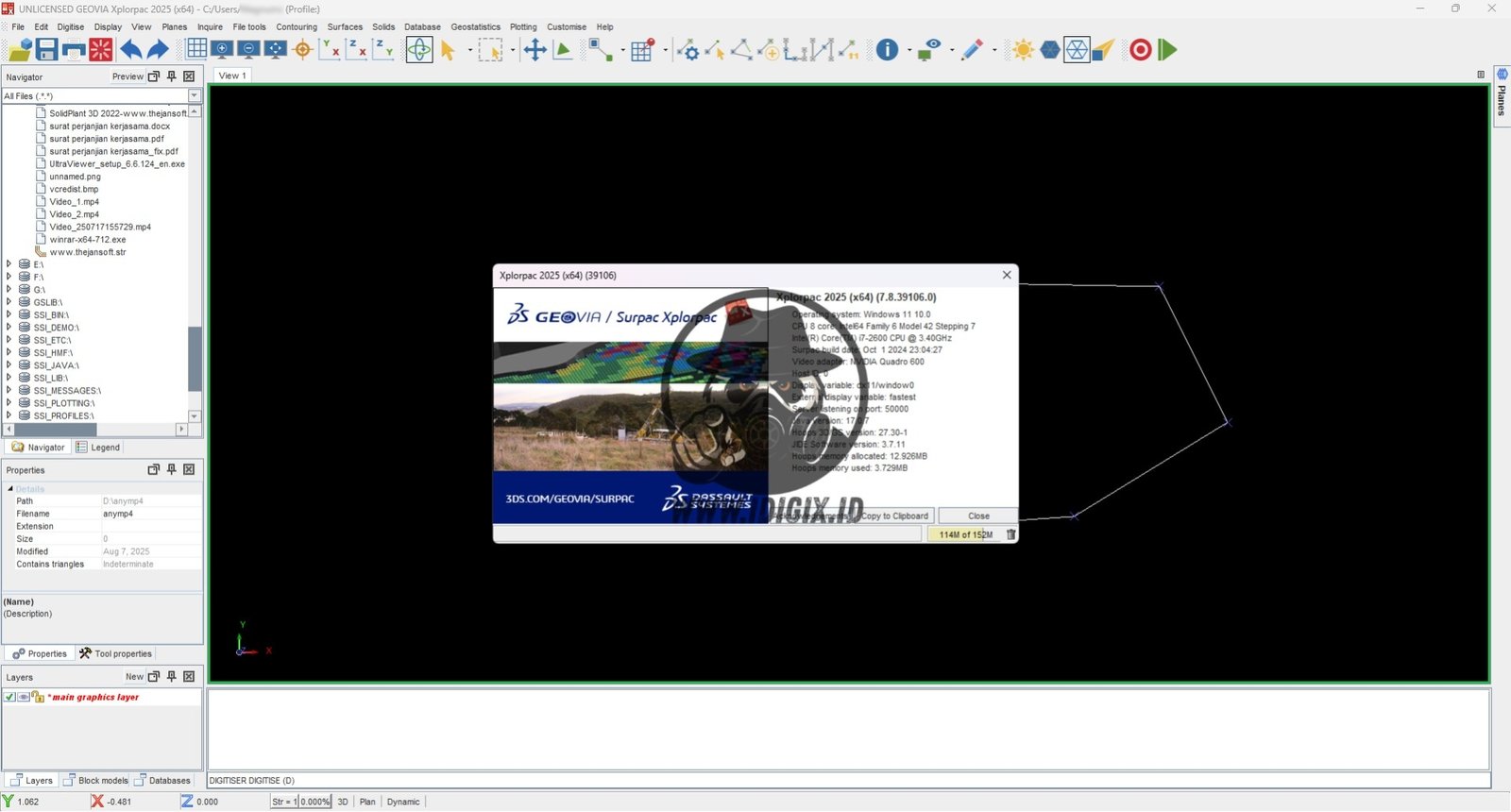Expand the SSI_PROFILES:\ tree node
Image resolution: width=1511 pixels, height=812 pixels.
8,415
